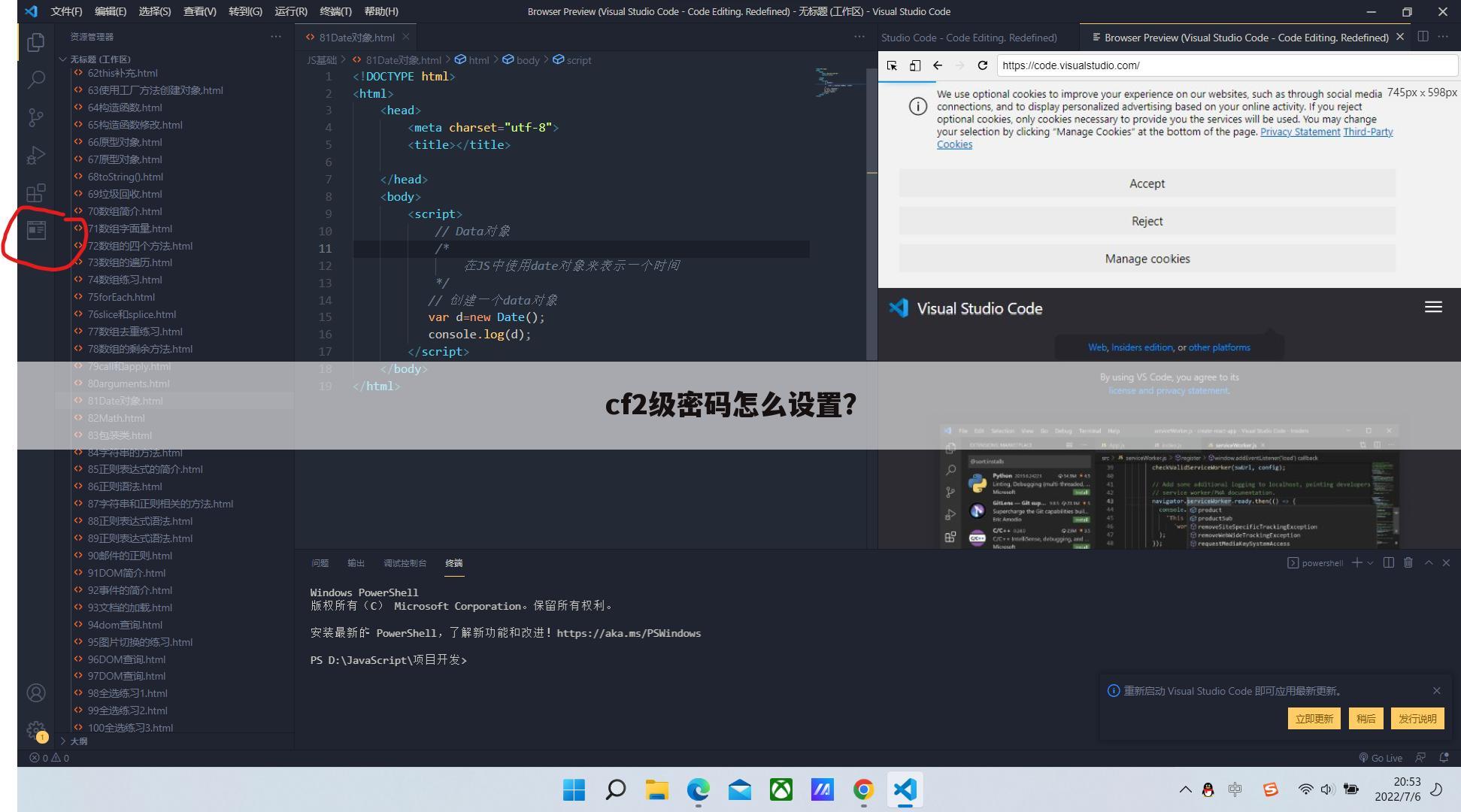Open the 查看(V) menu
The height and width of the screenshot is (812, 1461).
click(x=199, y=11)
